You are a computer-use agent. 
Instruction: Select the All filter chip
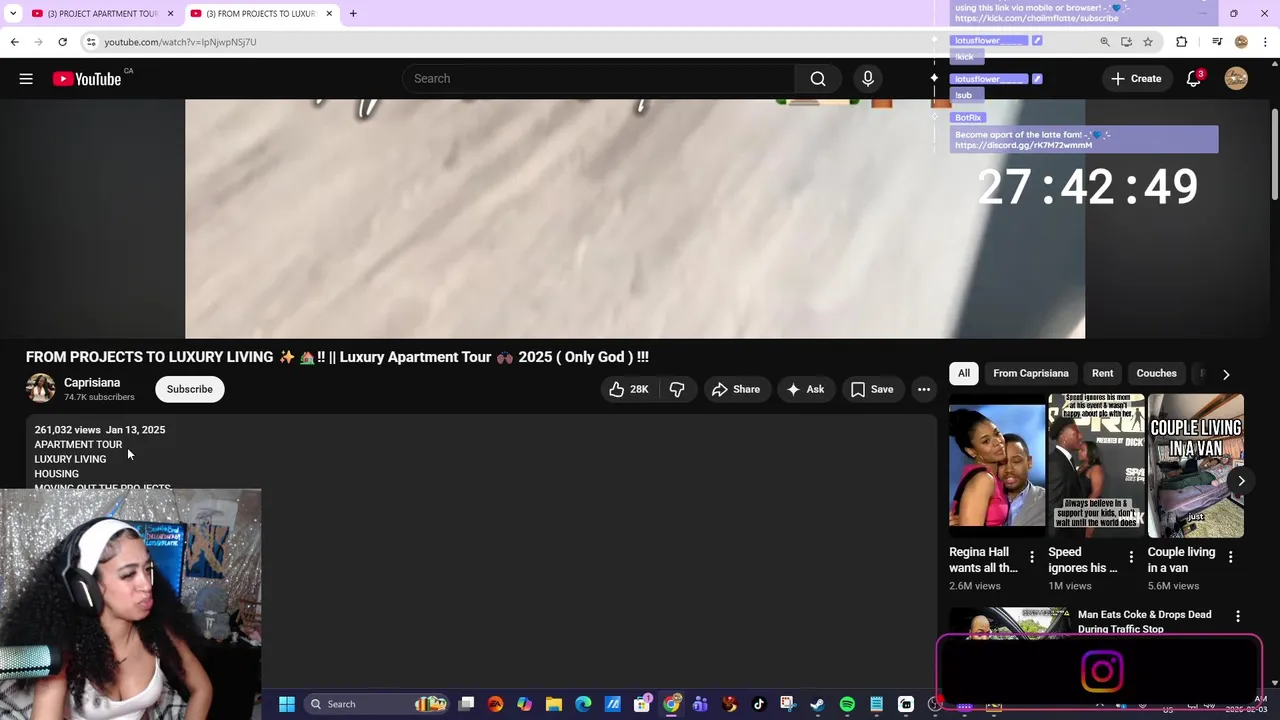(964, 373)
